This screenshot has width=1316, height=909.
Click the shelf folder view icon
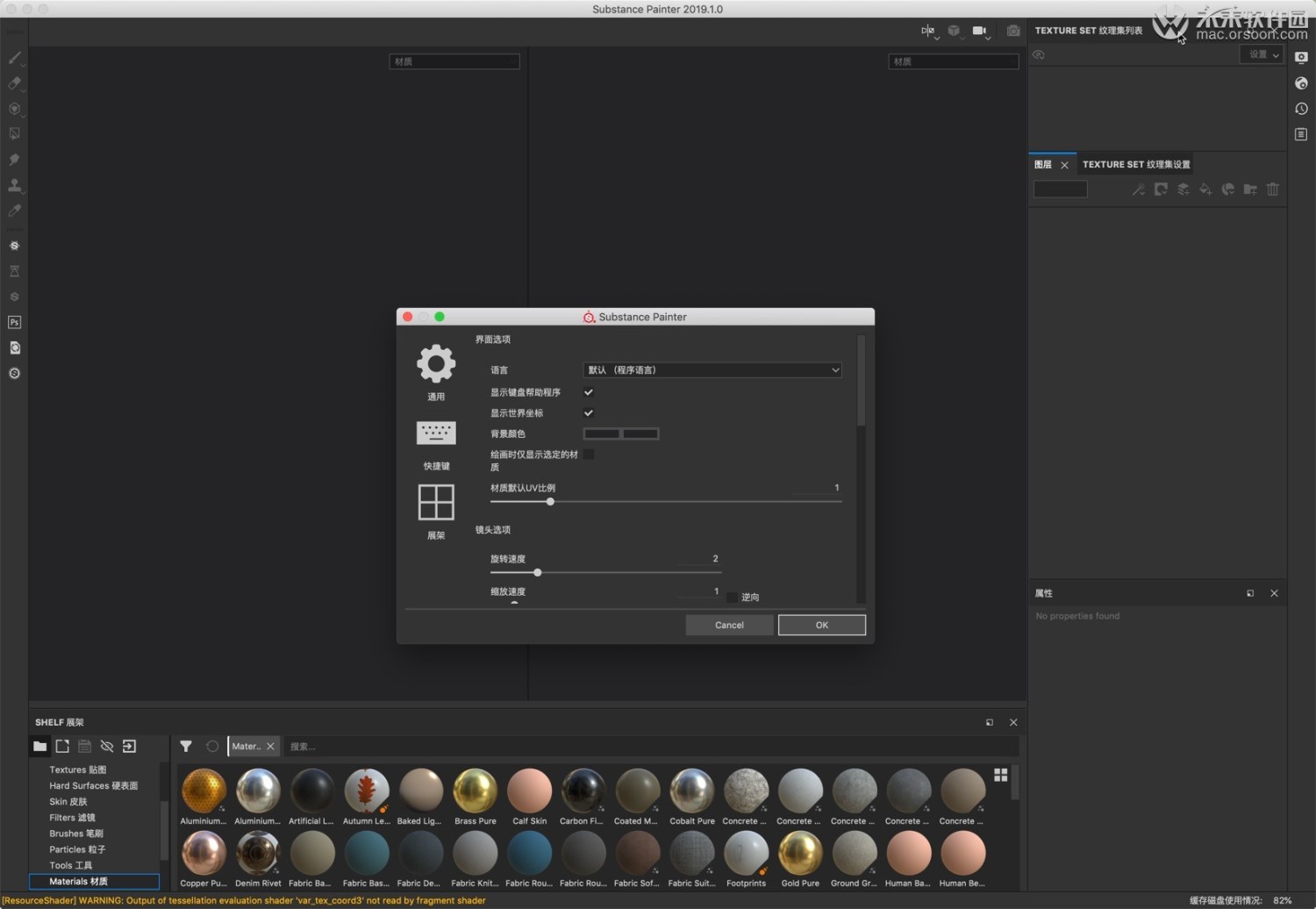39,747
